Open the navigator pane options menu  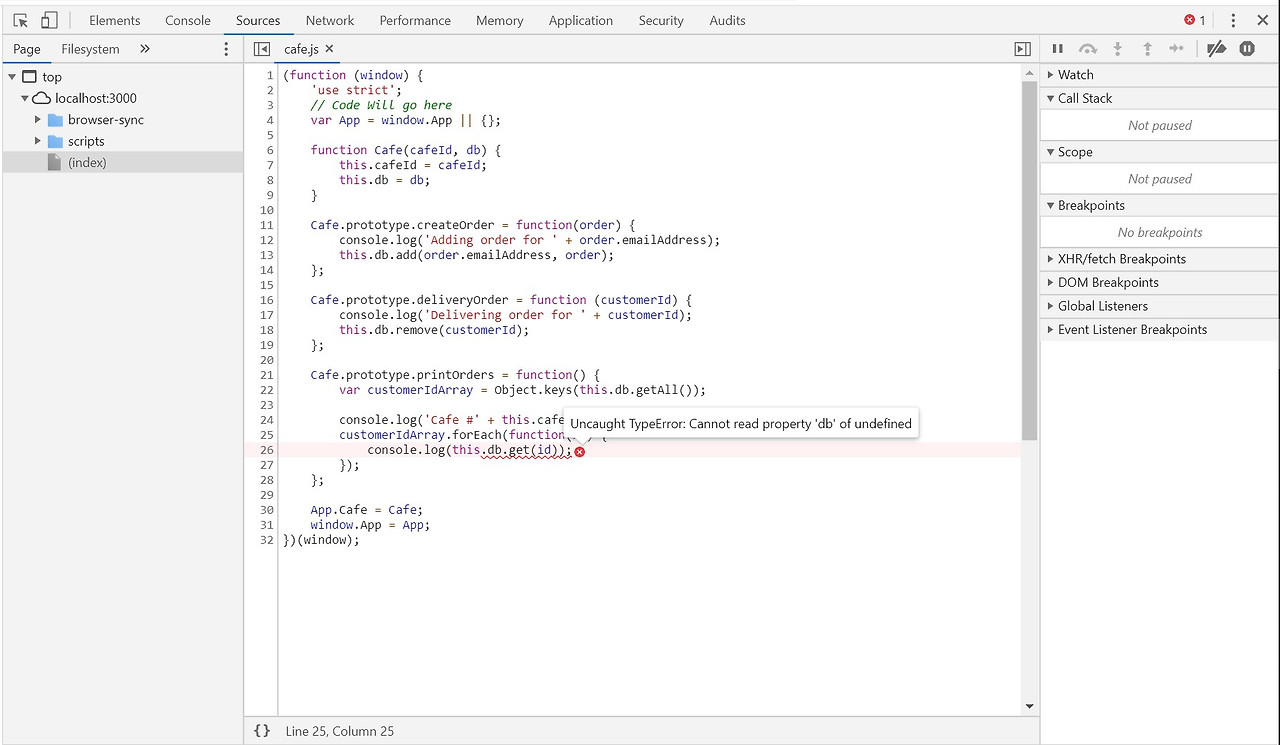[x=226, y=49]
